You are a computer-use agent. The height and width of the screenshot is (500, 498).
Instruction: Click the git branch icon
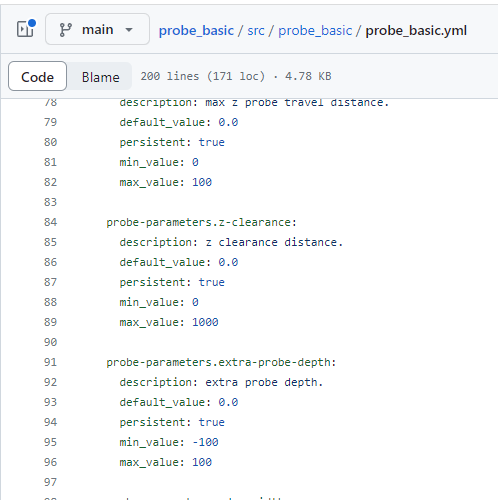click(x=65, y=30)
